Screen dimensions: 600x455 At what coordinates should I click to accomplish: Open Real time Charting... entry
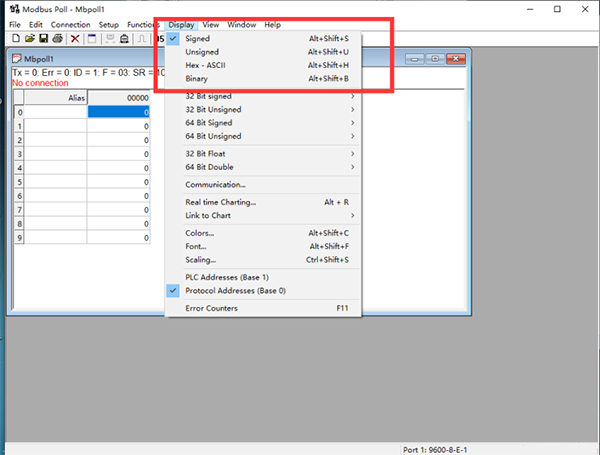coord(220,202)
